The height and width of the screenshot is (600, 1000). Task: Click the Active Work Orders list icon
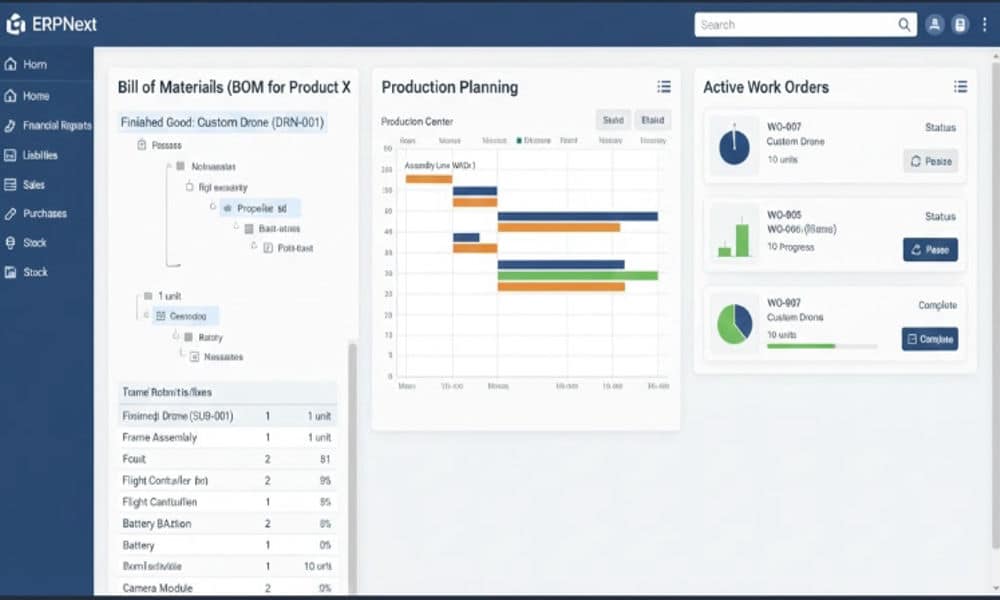pos(960,87)
